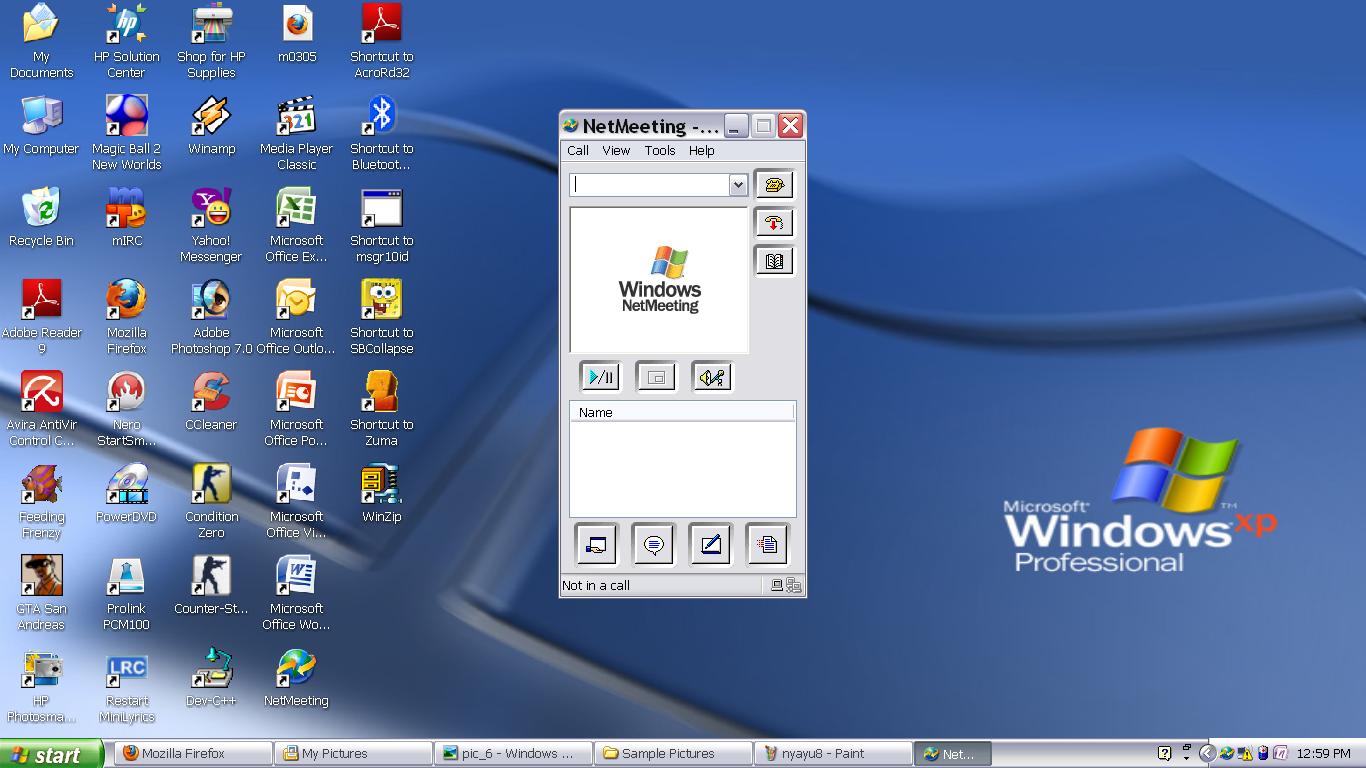The width and height of the screenshot is (1366, 768).
Task: Click the Place Call phone icon
Action: pyautogui.click(x=774, y=185)
